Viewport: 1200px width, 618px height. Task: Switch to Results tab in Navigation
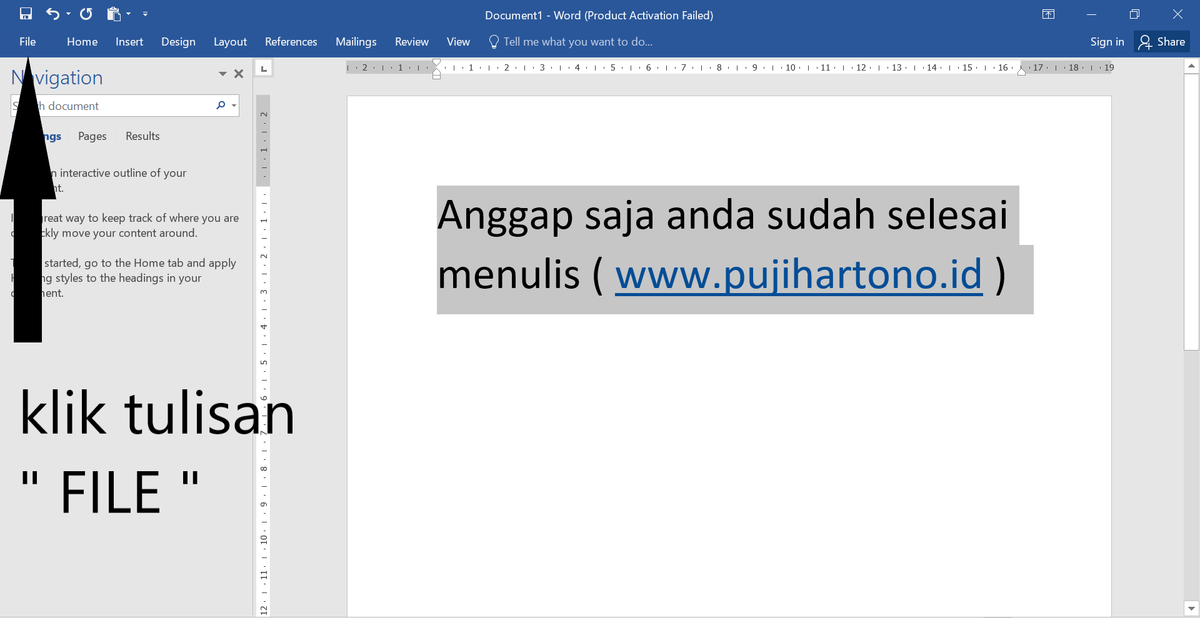tap(142, 136)
